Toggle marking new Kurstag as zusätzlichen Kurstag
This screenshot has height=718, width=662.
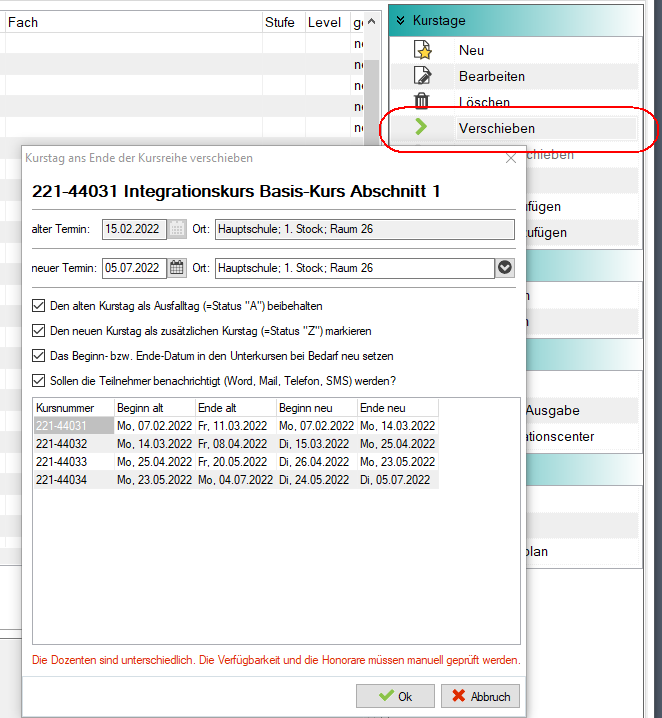[x=38, y=331]
